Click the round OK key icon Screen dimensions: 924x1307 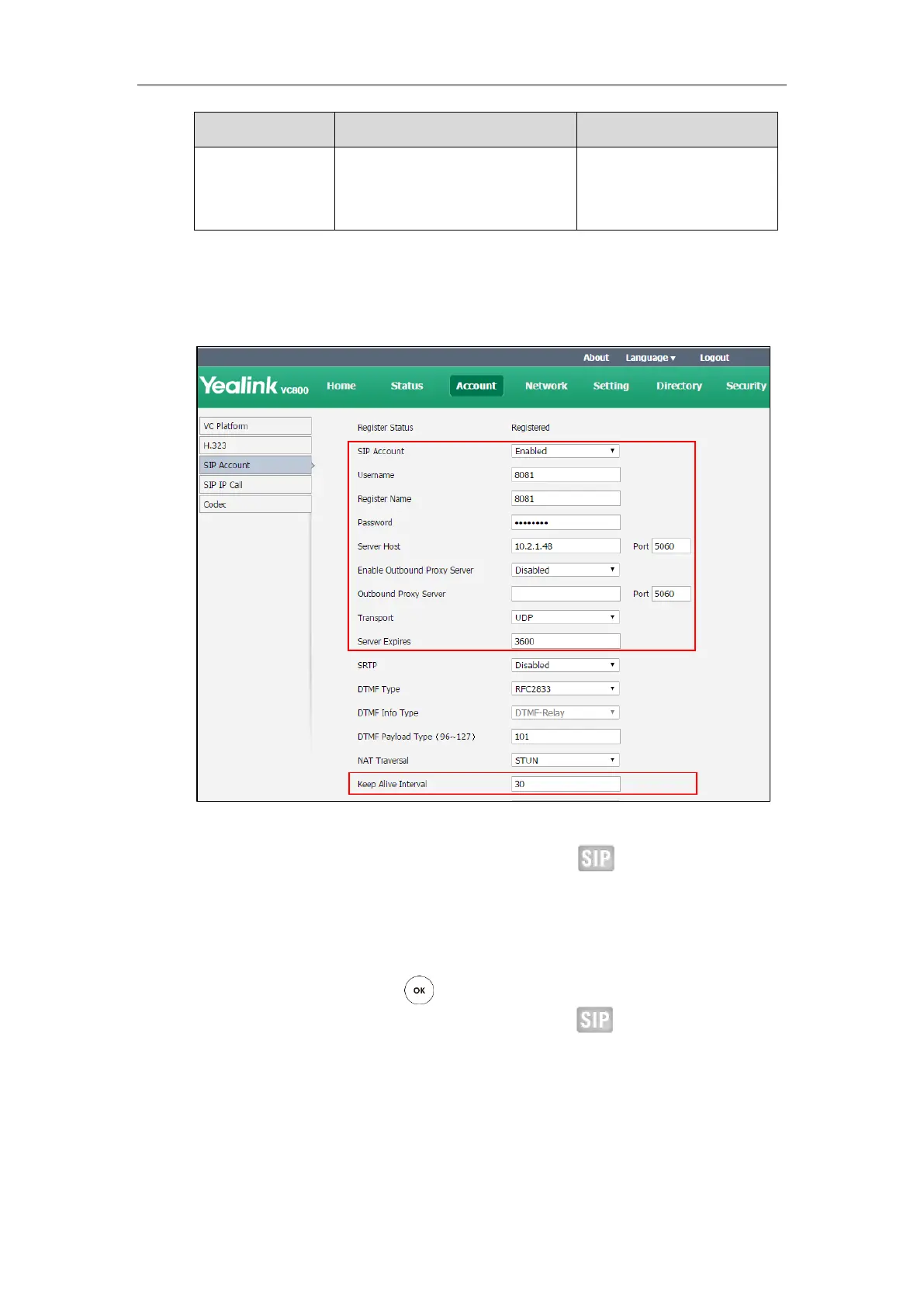point(419,990)
